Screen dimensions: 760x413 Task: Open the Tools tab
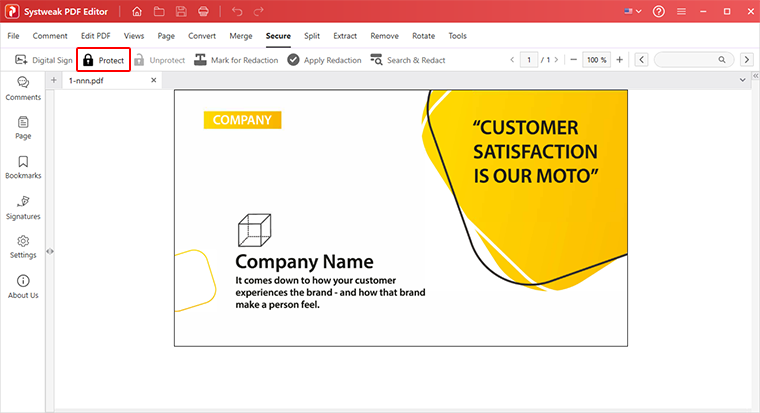click(457, 36)
